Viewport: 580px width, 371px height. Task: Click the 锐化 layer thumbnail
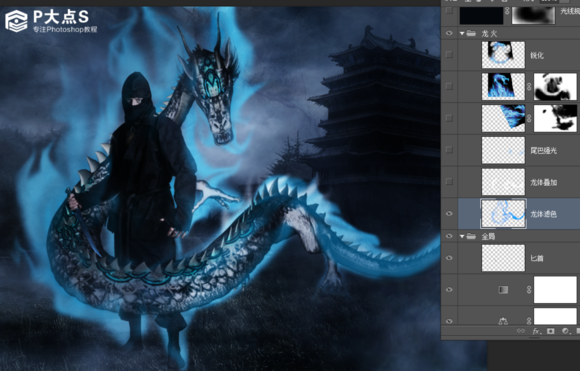tap(503, 54)
